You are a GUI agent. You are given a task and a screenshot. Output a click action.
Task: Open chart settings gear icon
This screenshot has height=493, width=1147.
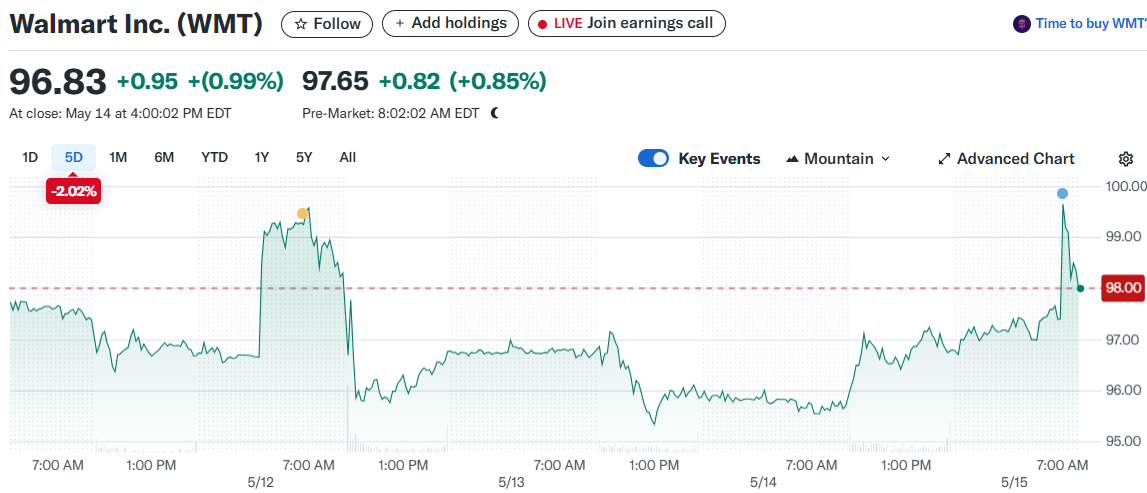[1126, 159]
